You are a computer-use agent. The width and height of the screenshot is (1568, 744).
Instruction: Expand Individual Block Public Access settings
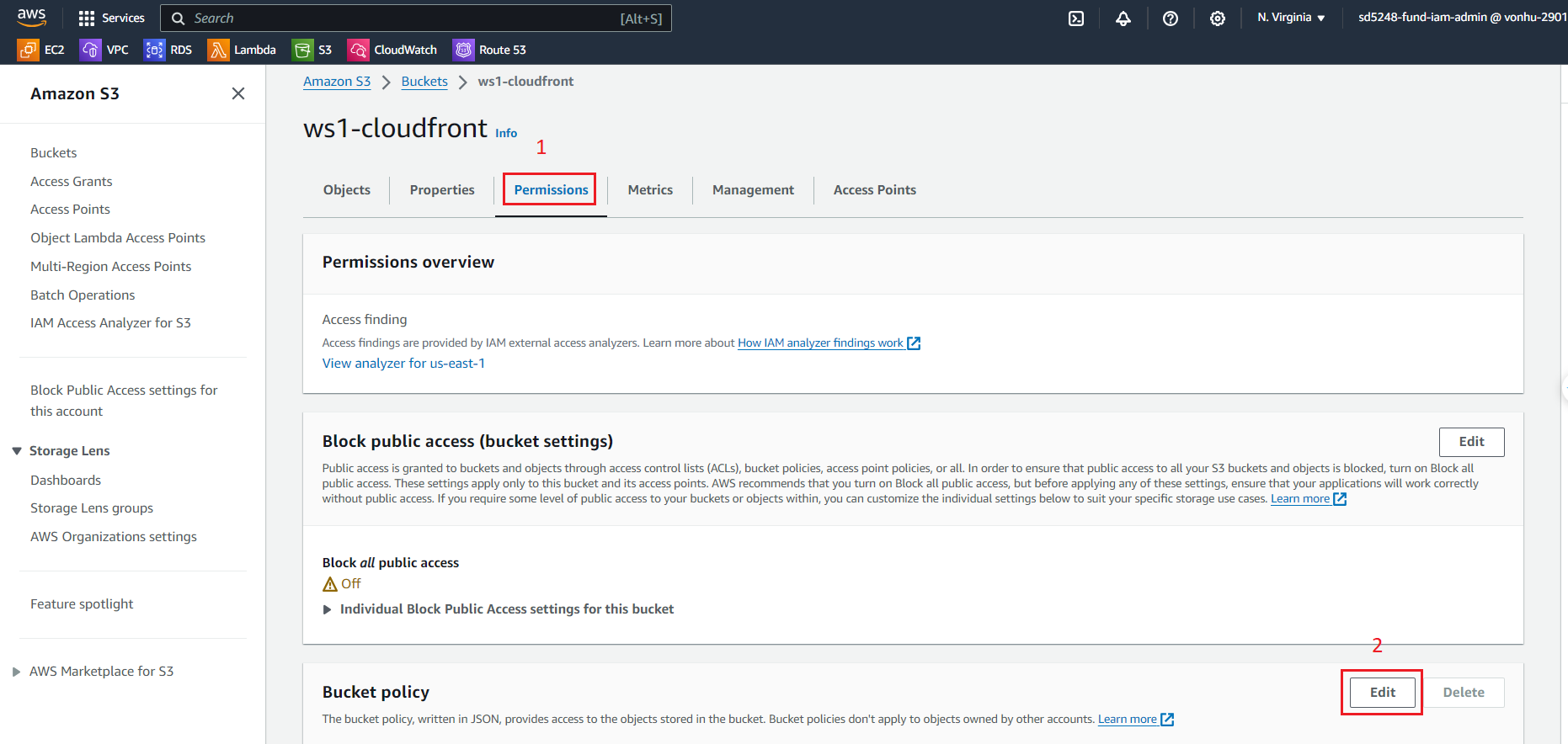click(328, 609)
